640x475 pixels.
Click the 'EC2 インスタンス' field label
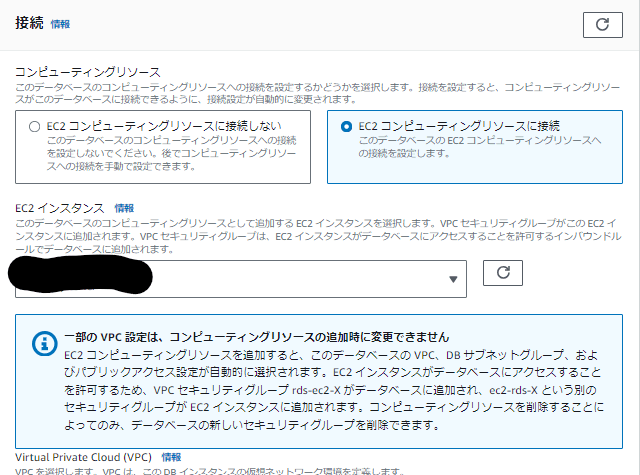click(60, 209)
